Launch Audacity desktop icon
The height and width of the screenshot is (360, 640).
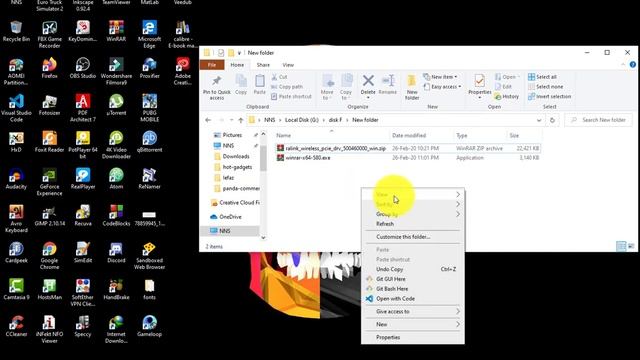pyautogui.click(x=16, y=178)
